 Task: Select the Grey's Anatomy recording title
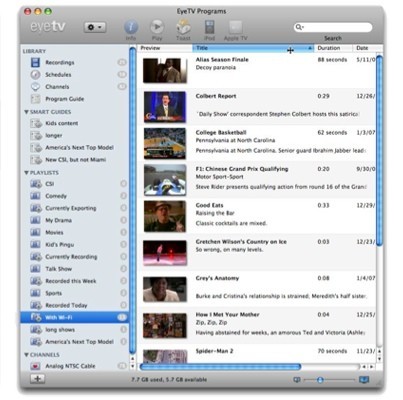217,278
